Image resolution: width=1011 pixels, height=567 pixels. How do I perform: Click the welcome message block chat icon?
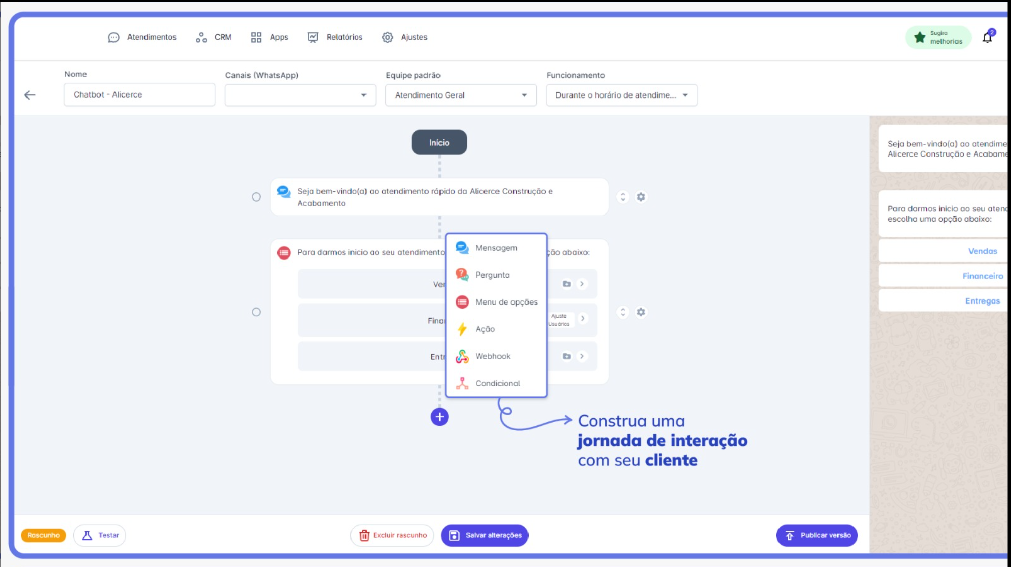point(284,192)
